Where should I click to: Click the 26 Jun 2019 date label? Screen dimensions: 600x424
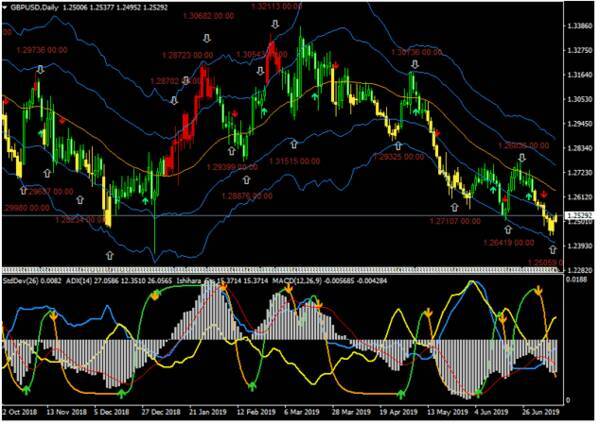pos(540,412)
